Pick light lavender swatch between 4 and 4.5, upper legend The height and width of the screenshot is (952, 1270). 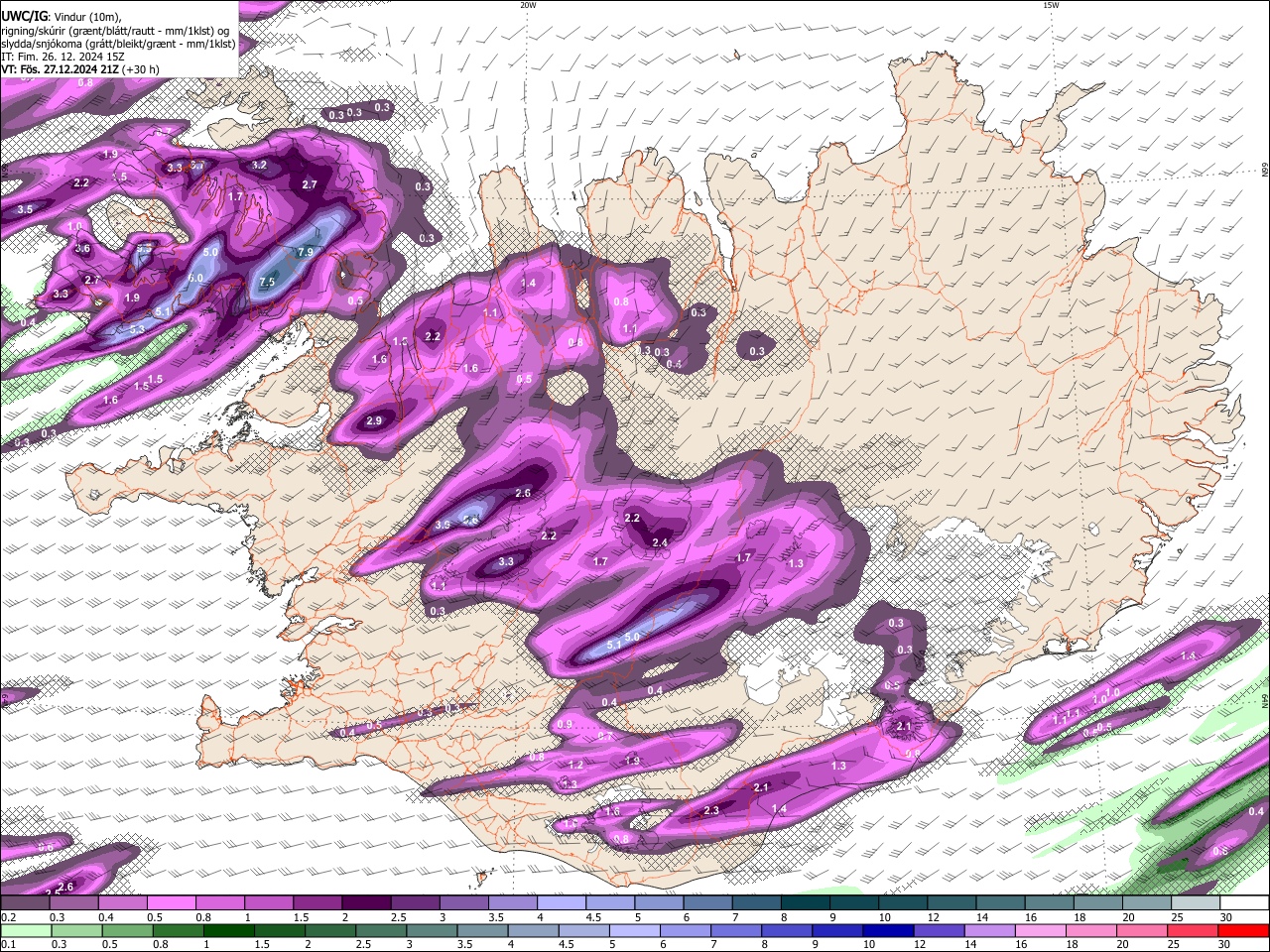tap(562, 903)
